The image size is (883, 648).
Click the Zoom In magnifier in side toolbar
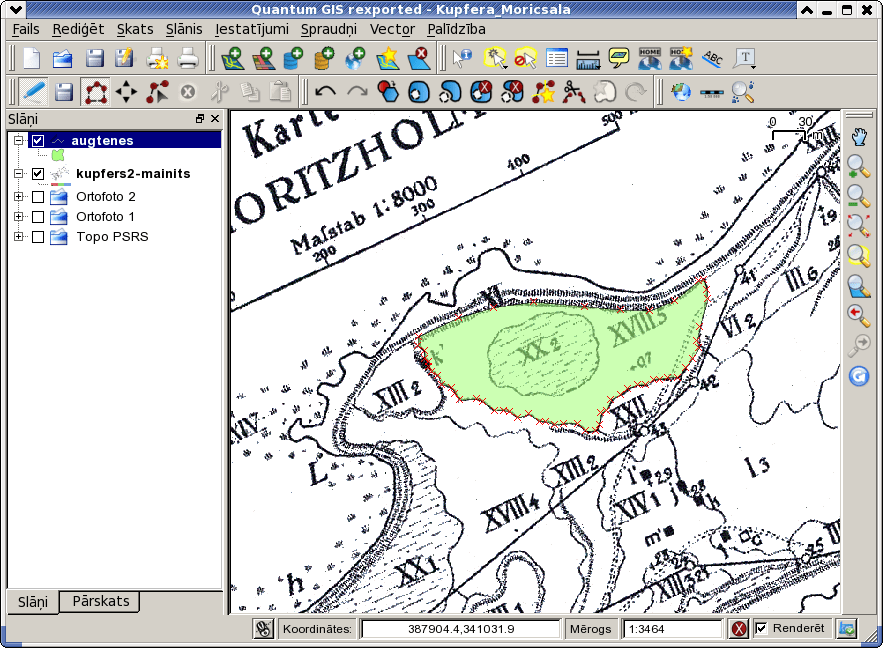pos(859,167)
